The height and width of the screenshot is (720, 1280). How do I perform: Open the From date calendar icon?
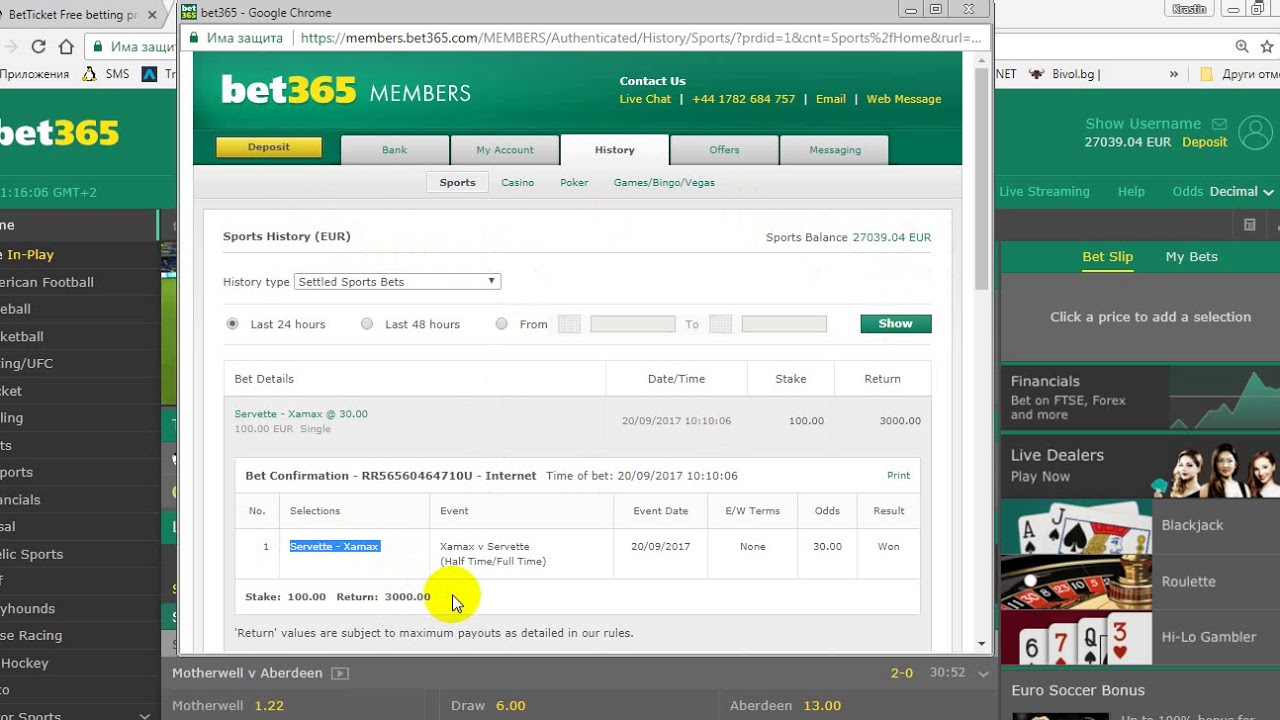click(569, 324)
